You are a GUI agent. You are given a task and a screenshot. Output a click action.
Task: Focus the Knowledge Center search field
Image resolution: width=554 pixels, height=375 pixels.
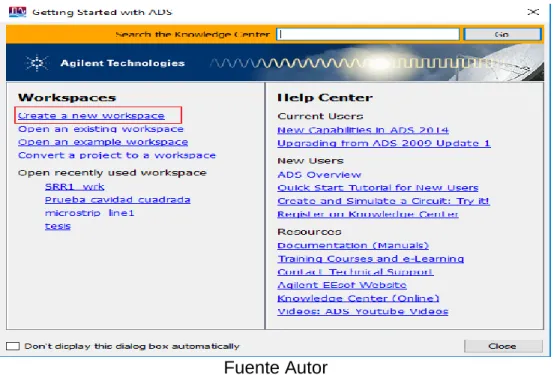(x=368, y=34)
